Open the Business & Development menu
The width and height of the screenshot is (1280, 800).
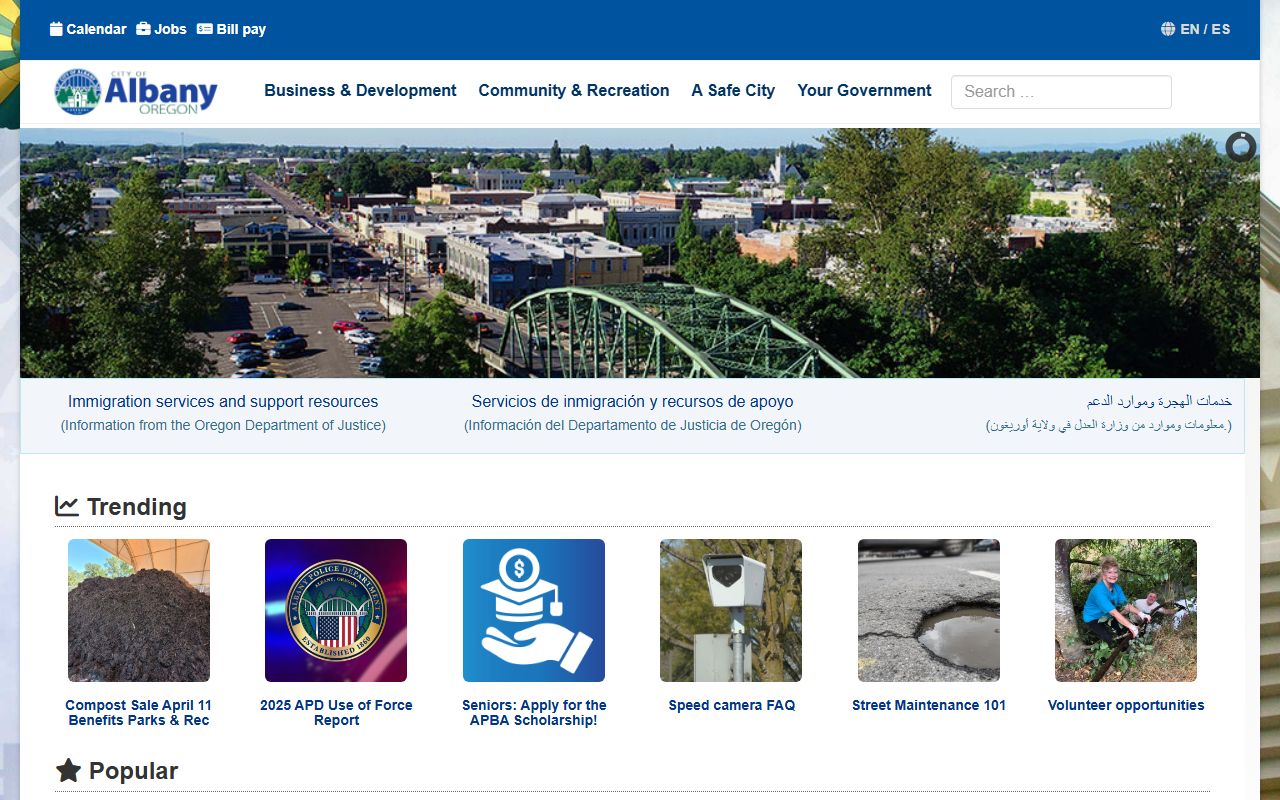[x=360, y=90]
